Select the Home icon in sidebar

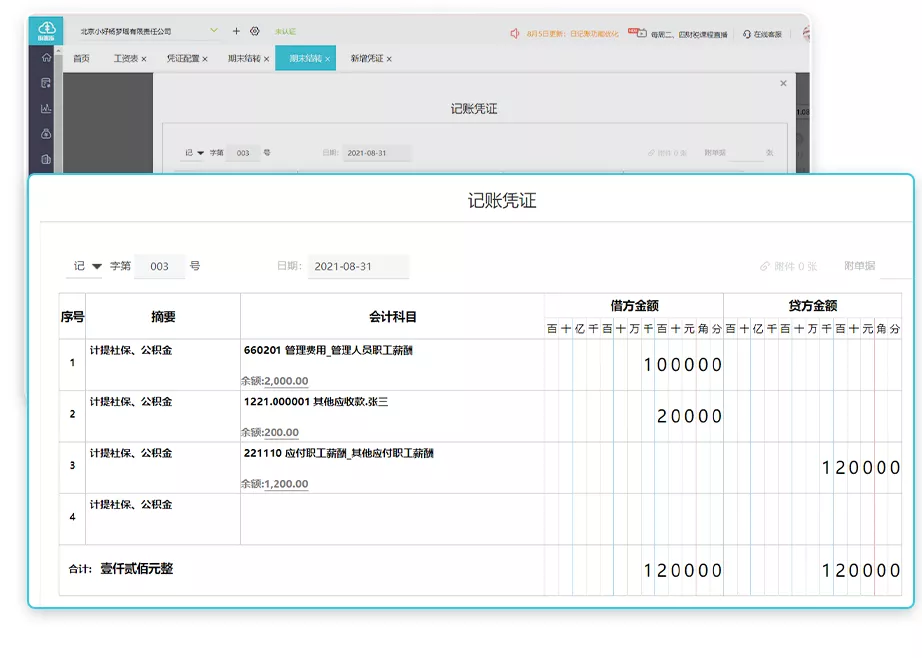[45, 56]
